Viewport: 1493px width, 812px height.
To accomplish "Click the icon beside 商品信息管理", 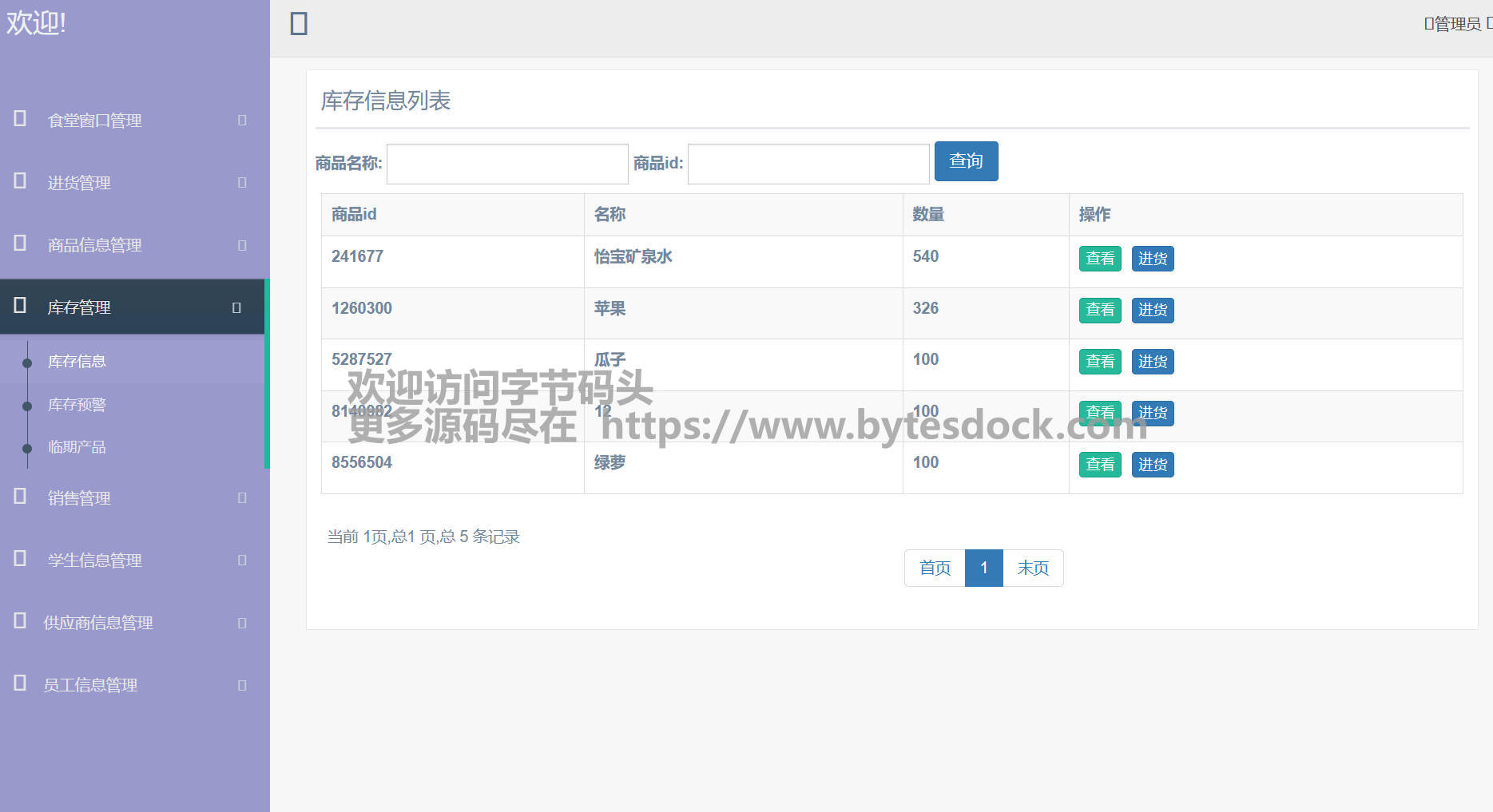I will point(21,244).
